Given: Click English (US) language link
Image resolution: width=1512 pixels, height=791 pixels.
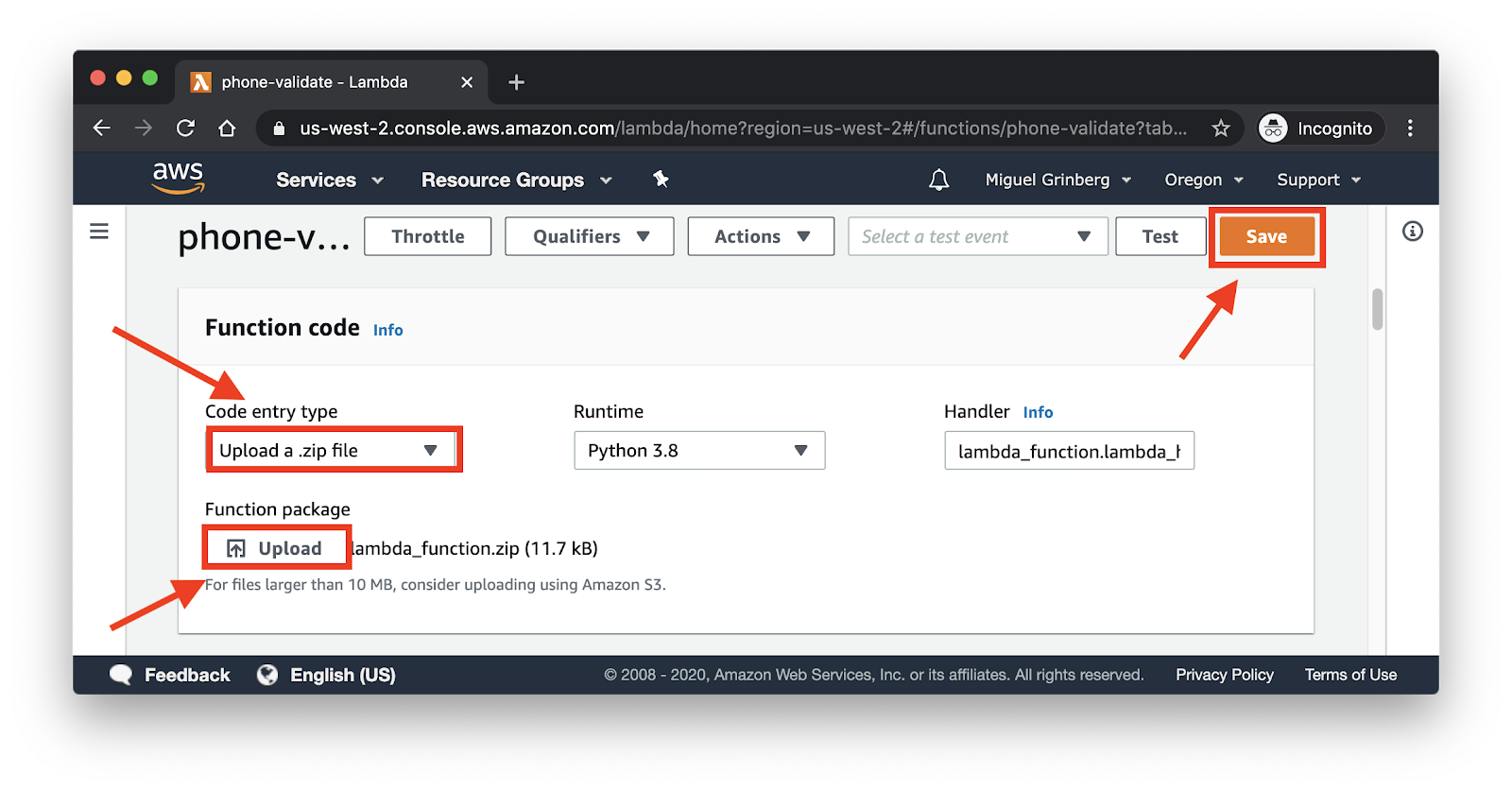Looking at the screenshot, I should tap(343, 675).
